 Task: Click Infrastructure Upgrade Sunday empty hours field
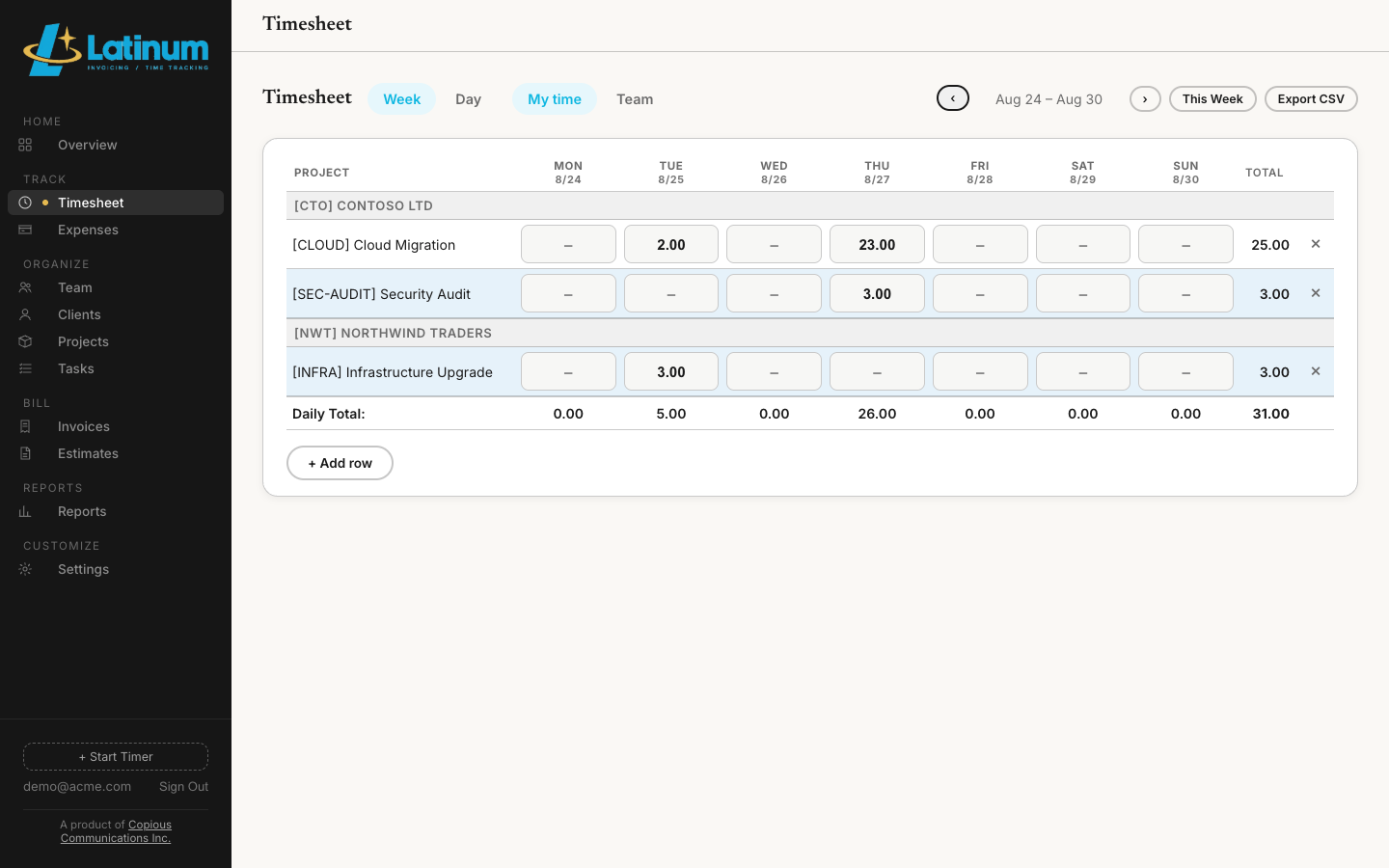pyautogui.click(x=1185, y=371)
